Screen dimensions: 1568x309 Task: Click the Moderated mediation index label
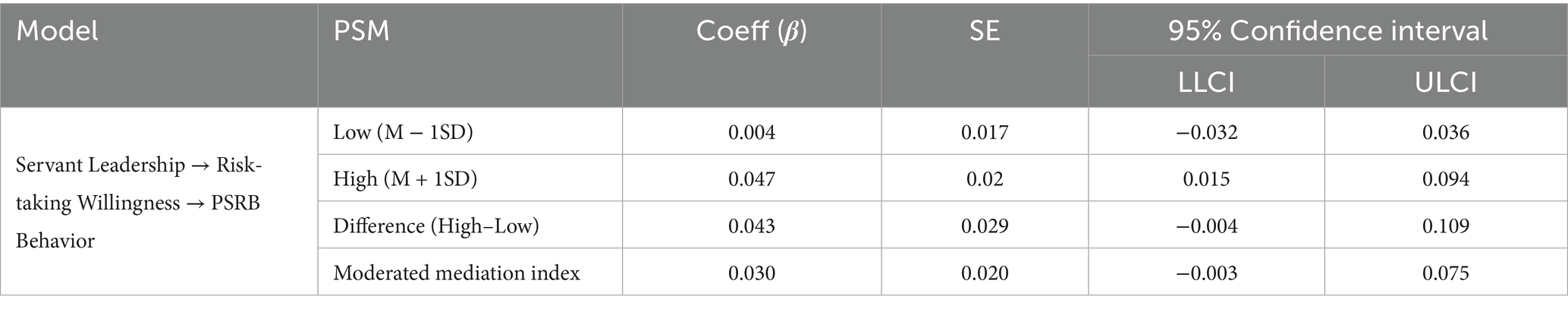tap(457, 273)
